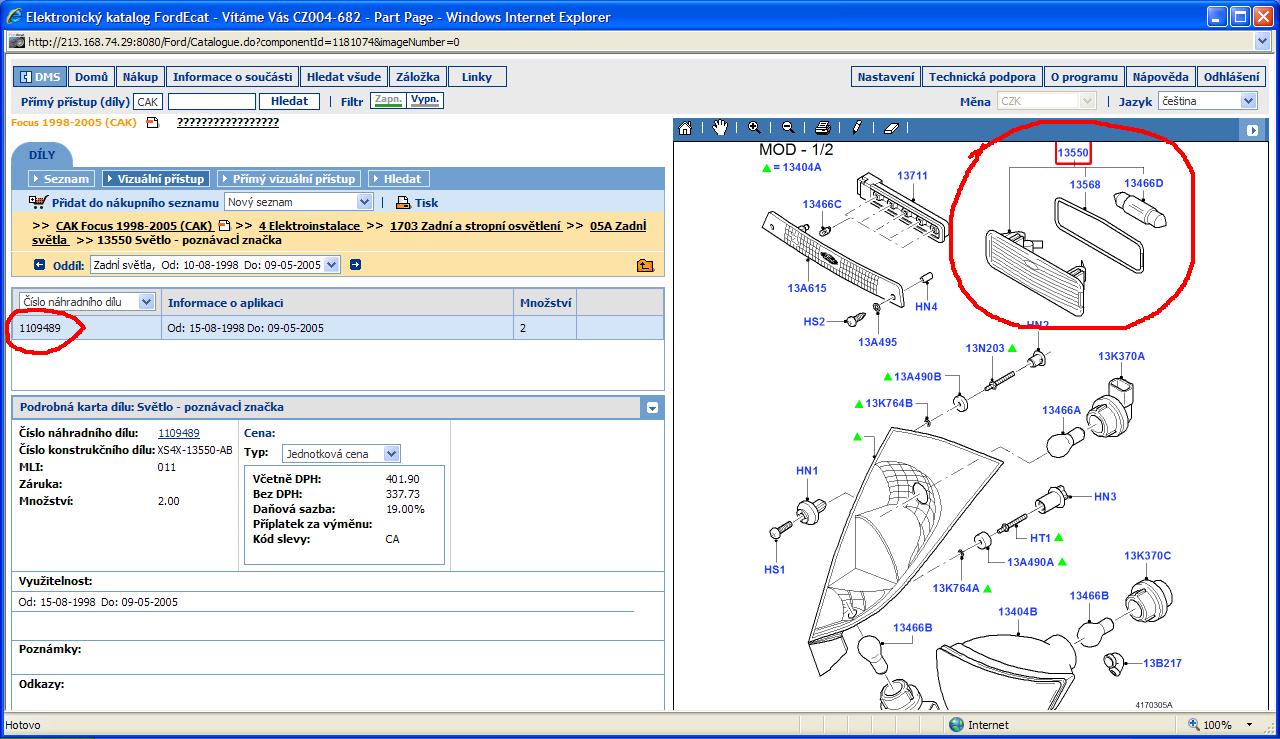Click the home icon in diagram toolbar
This screenshot has width=1280, height=739.
685,128
